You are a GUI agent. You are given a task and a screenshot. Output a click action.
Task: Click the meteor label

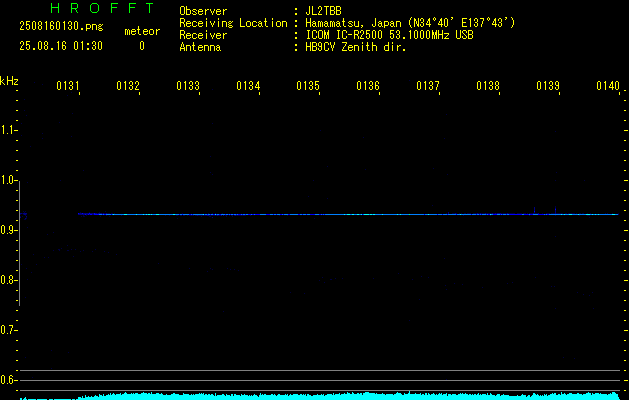click(142, 31)
